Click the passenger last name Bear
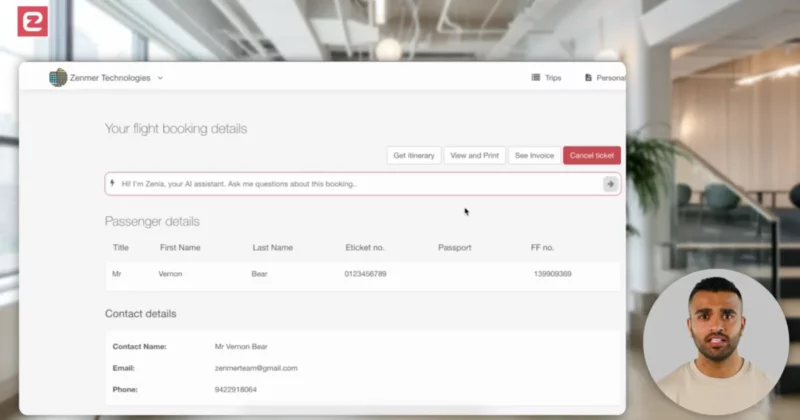 point(260,273)
